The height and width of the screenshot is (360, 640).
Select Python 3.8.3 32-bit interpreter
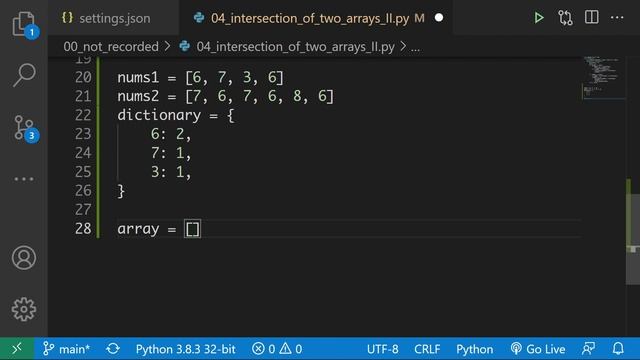coord(186,349)
